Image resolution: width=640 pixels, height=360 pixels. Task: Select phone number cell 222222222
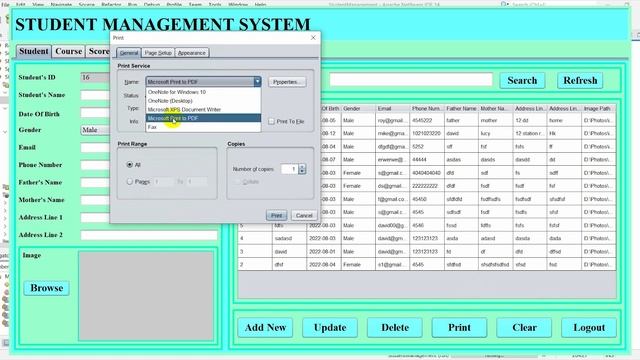coord(426,186)
